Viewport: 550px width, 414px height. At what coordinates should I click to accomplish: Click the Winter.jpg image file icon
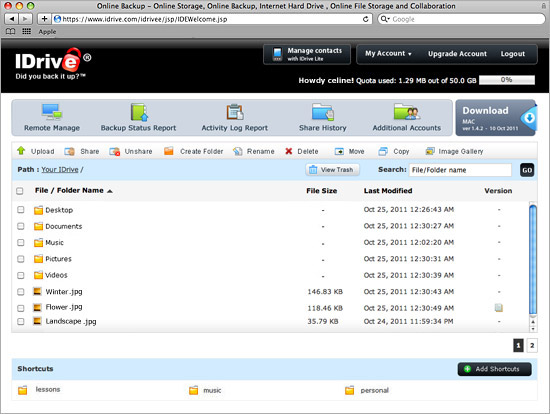click(x=37, y=291)
